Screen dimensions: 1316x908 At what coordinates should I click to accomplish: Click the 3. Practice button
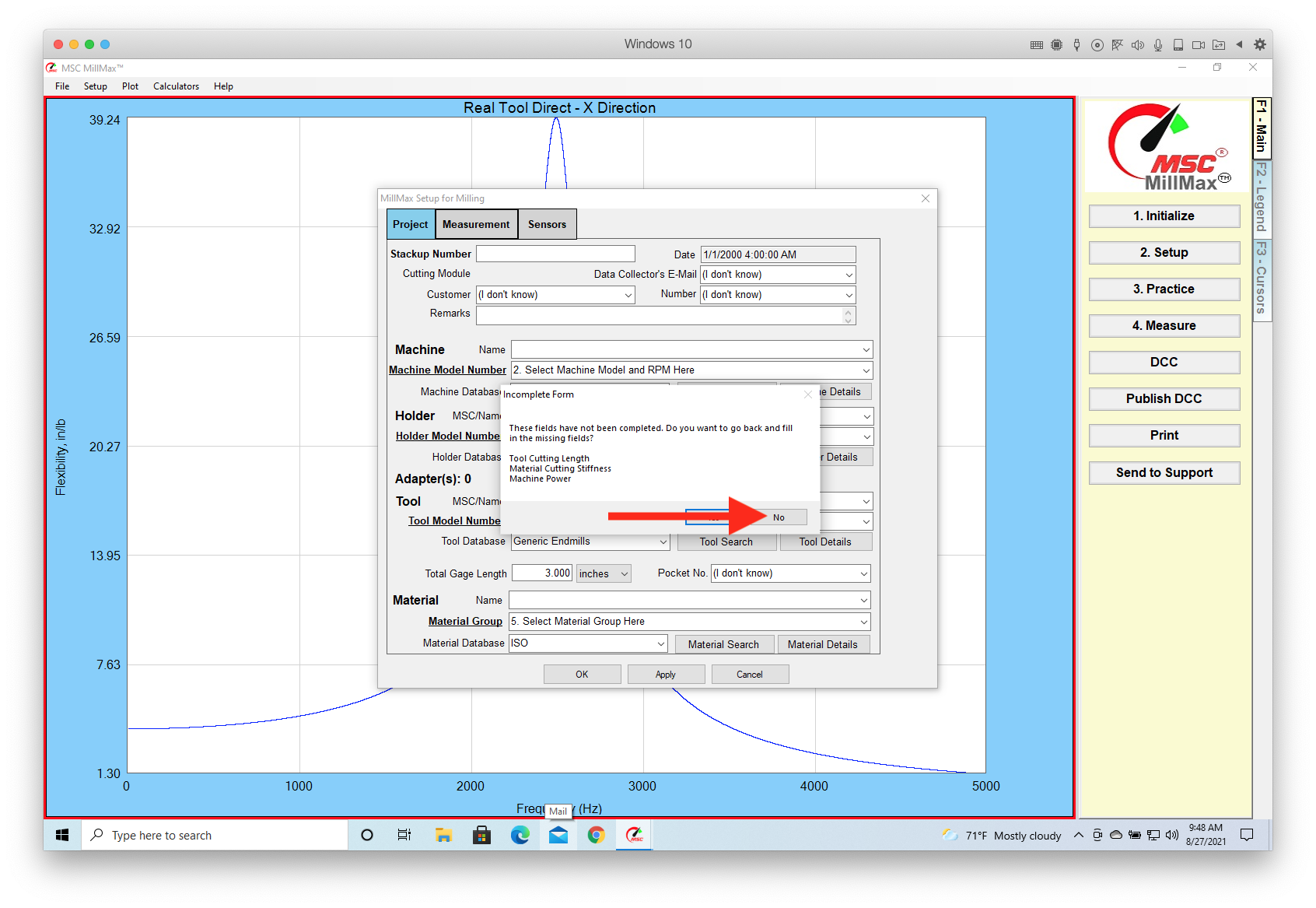pos(1164,289)
